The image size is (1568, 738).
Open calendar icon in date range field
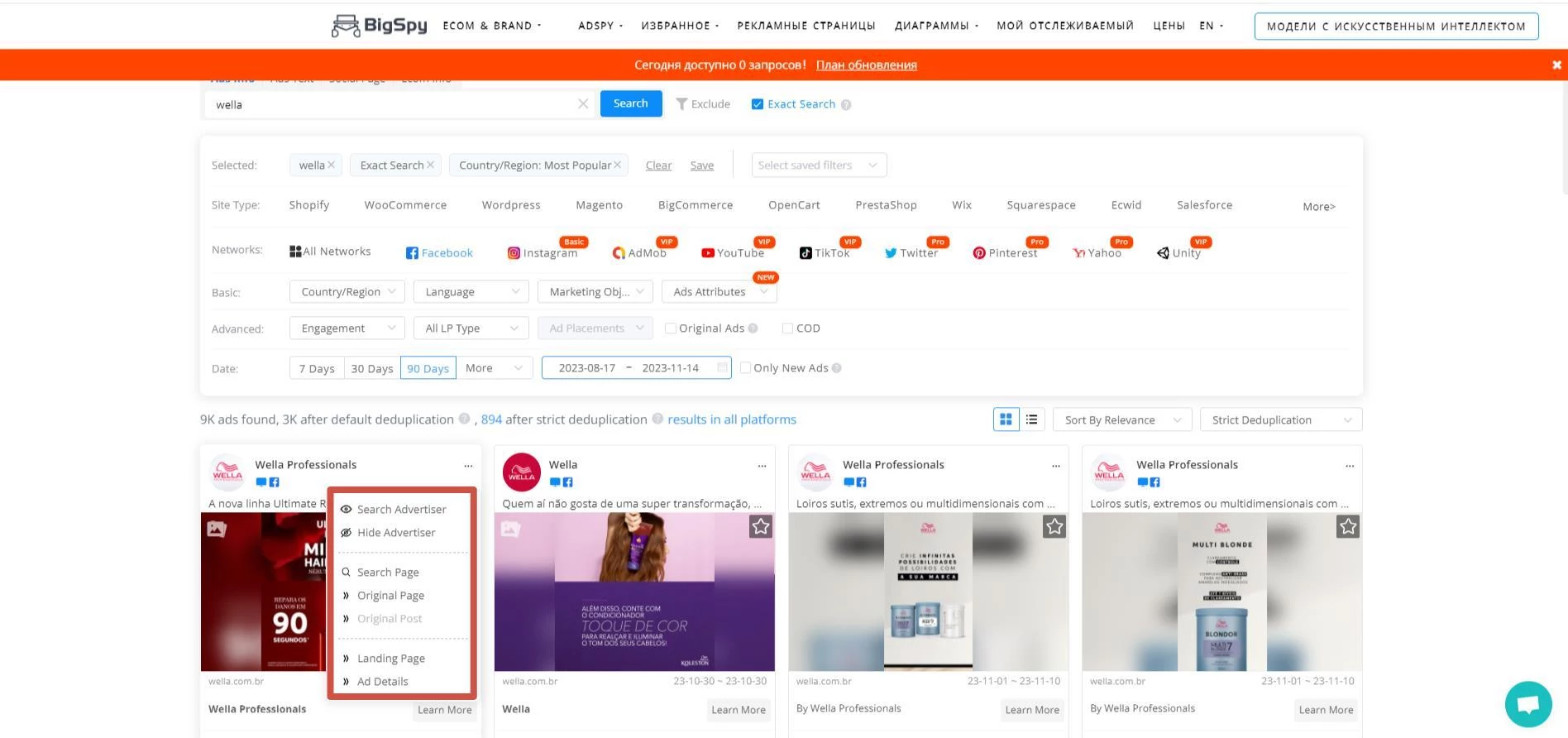[x=723, y=367]
